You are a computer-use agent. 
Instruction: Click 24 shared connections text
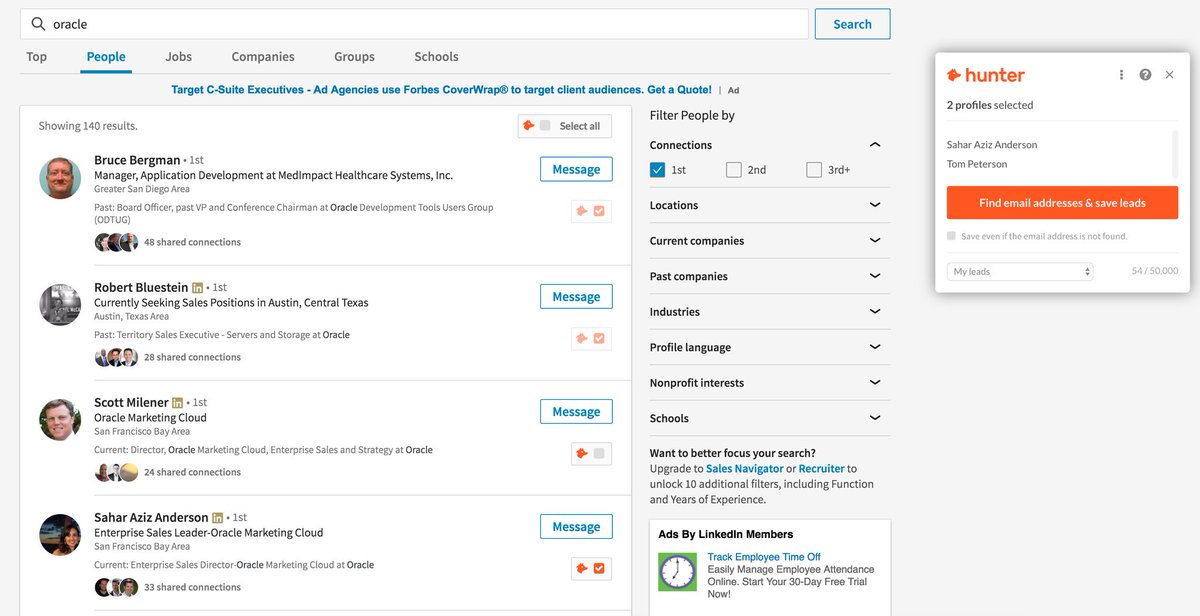pyautogui.click(x=192, y=472)
